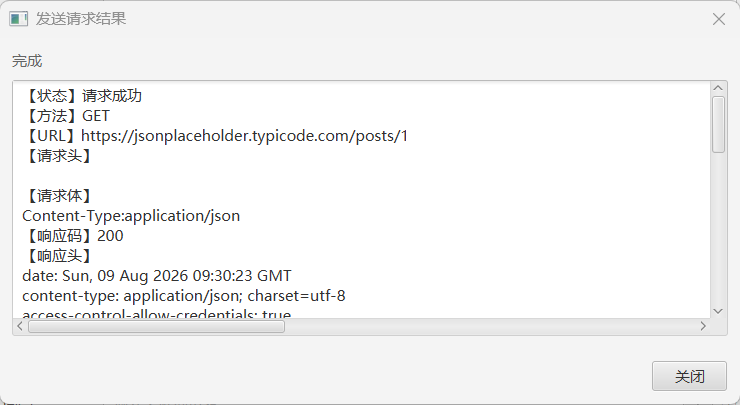Click the vertical scrollbar up arrow
This screenshot has width=740, height=405.
click(x=718, y=88)
